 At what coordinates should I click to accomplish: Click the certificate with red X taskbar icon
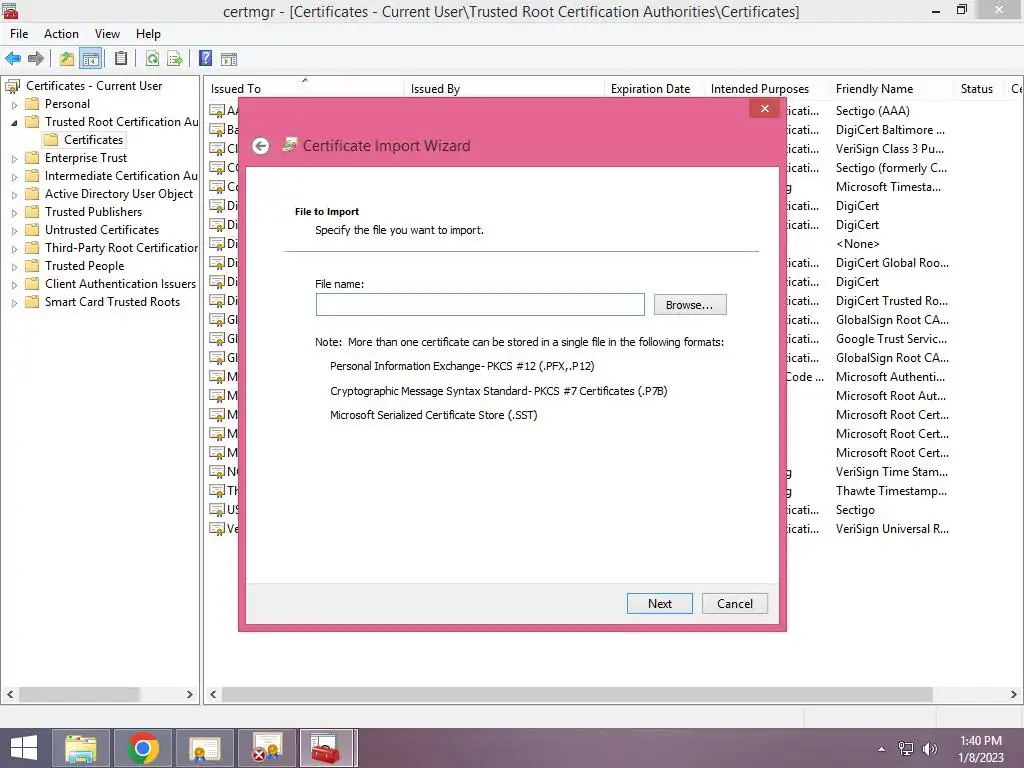[x=266, y=748]
